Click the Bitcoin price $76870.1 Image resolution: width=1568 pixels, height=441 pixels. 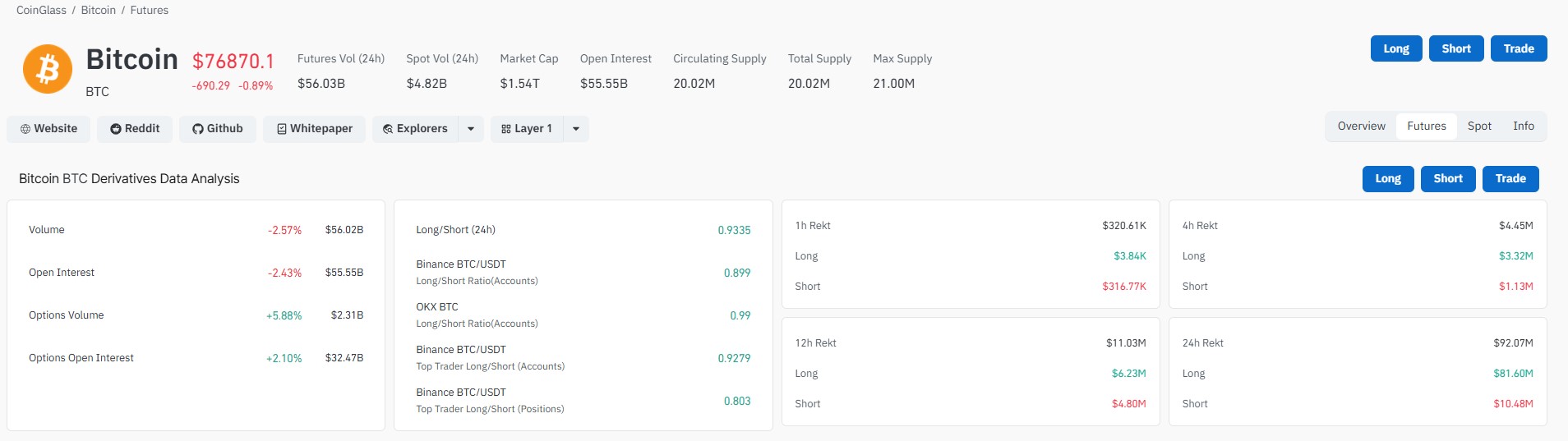coord(233,61)
